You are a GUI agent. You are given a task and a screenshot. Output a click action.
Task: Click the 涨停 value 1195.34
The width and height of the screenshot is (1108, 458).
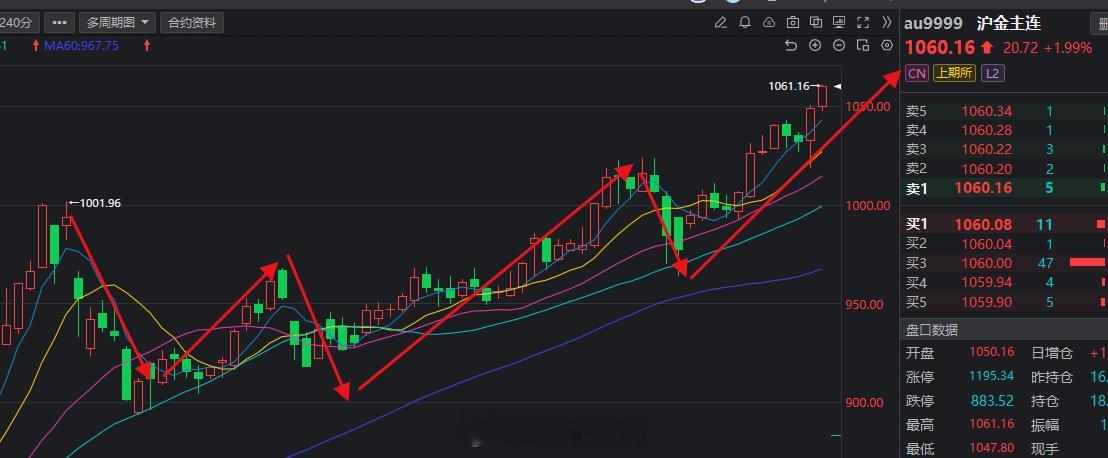click(989, 377)
